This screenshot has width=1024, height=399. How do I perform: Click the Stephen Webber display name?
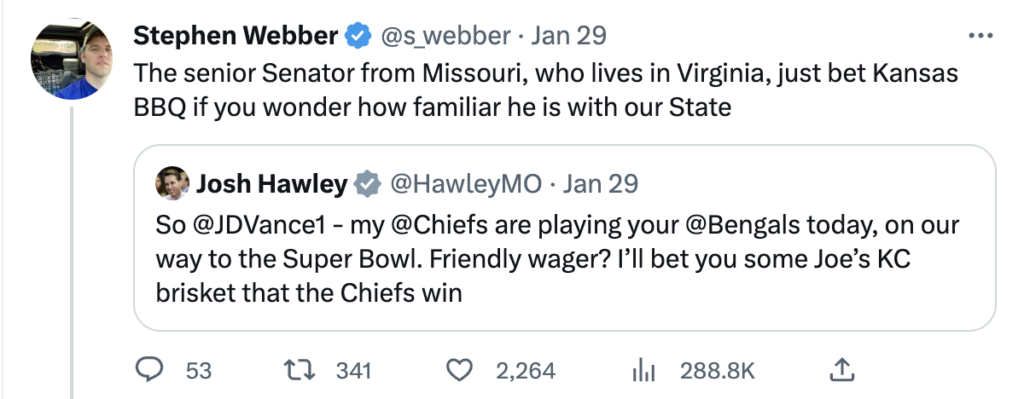coord(236,35)
